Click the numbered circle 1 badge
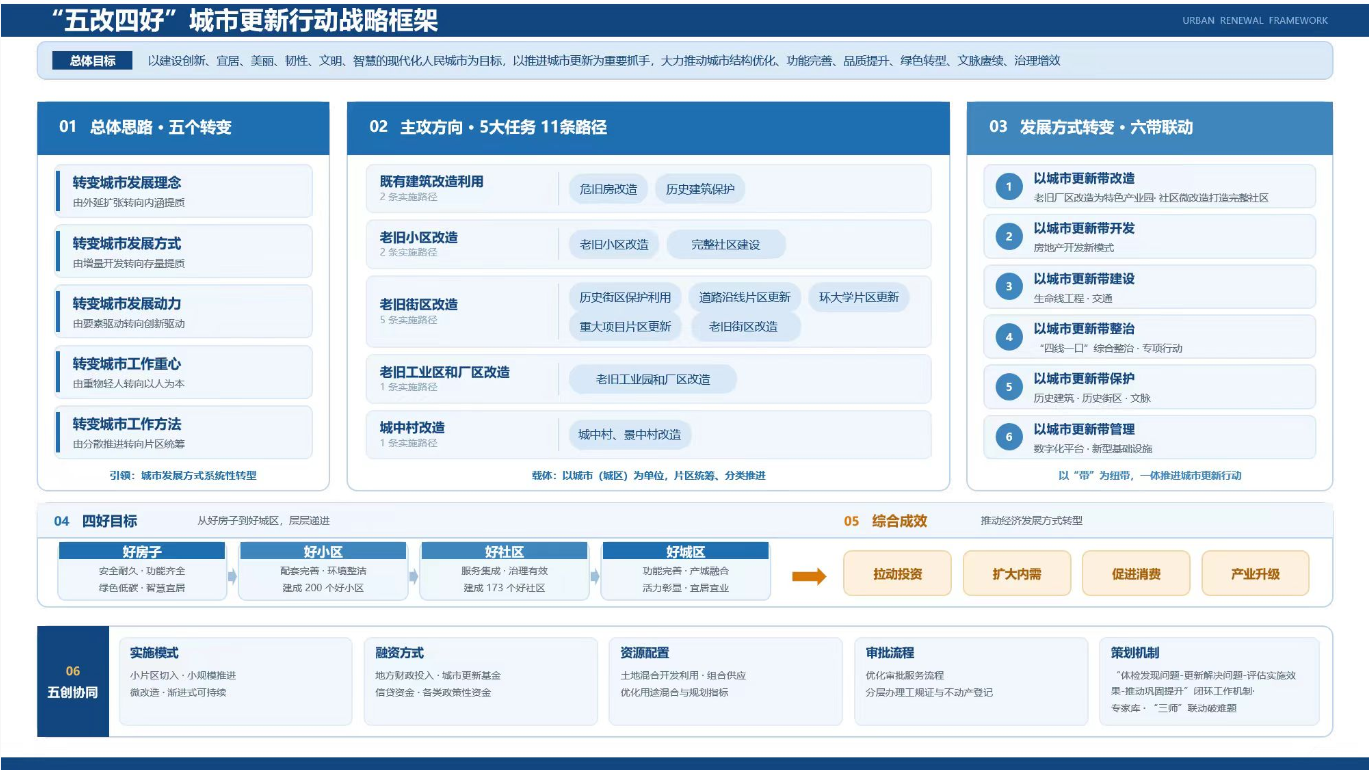The height and width of the screenshot is (770, 1369). pos(1009,187)
